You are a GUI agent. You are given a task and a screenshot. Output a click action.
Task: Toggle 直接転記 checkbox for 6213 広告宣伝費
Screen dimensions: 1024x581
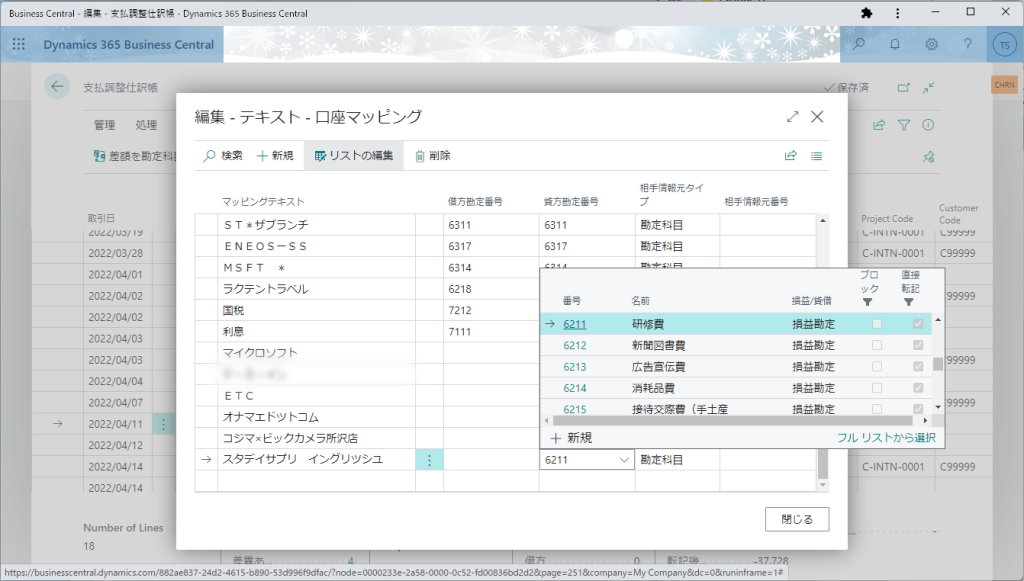(918, 366)
